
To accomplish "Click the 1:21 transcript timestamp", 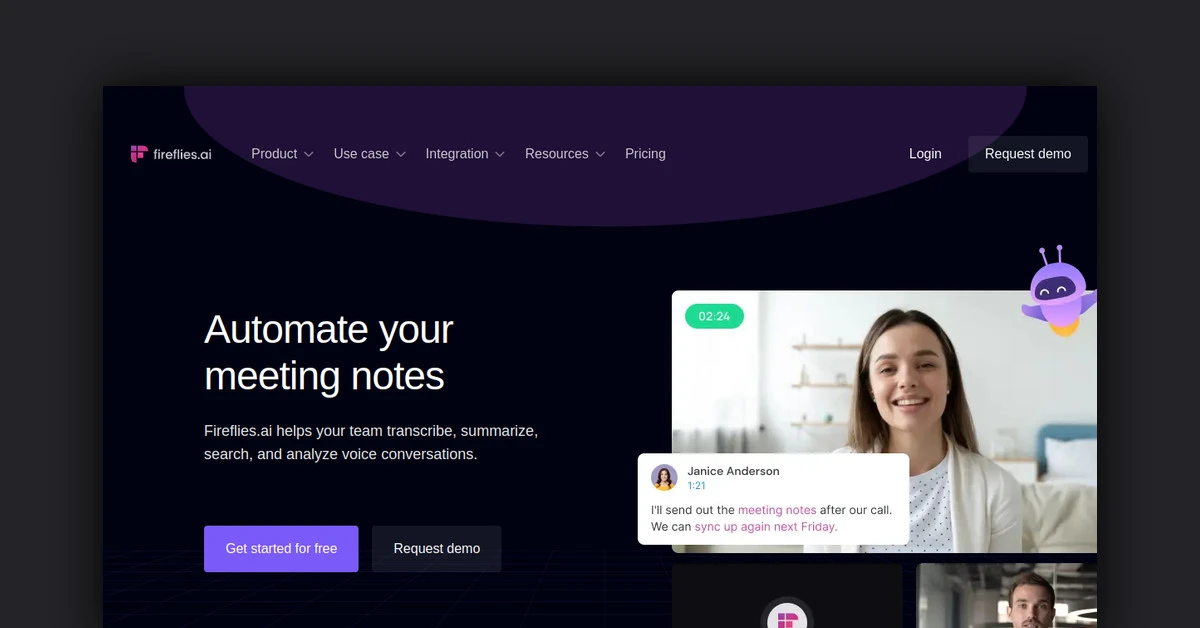I will [x=696, y=486].
